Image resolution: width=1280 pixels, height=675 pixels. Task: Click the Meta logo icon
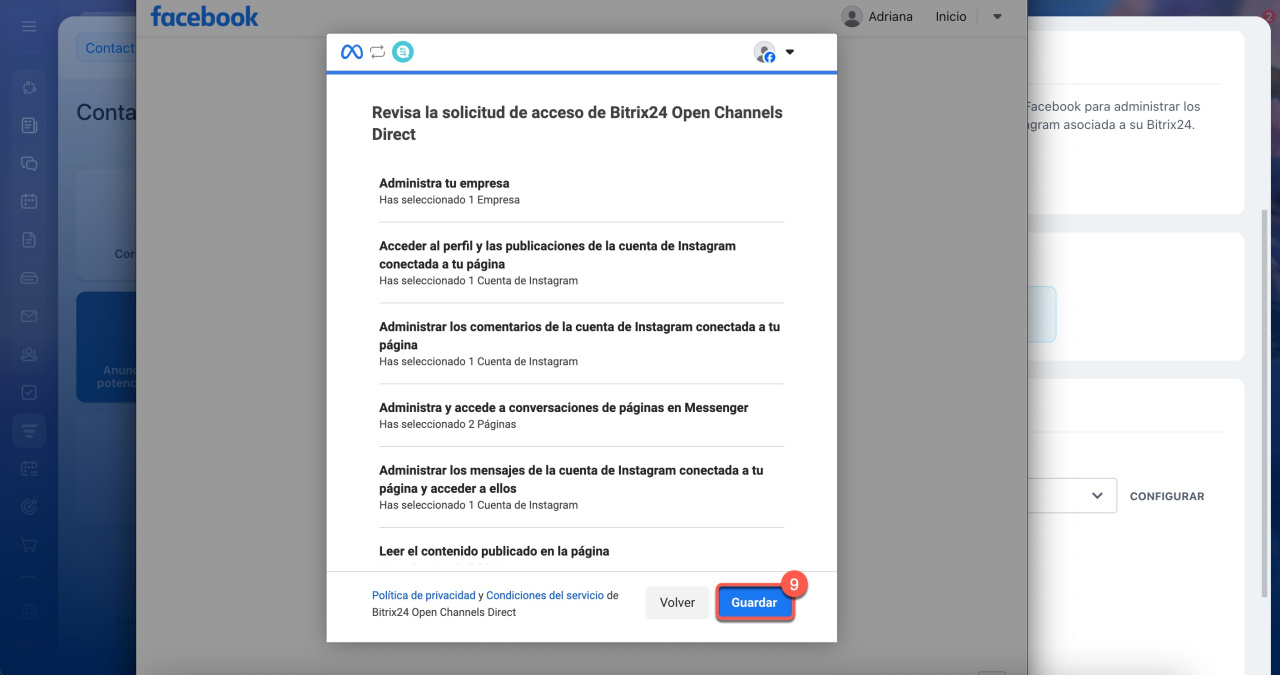tap(352, 52)
